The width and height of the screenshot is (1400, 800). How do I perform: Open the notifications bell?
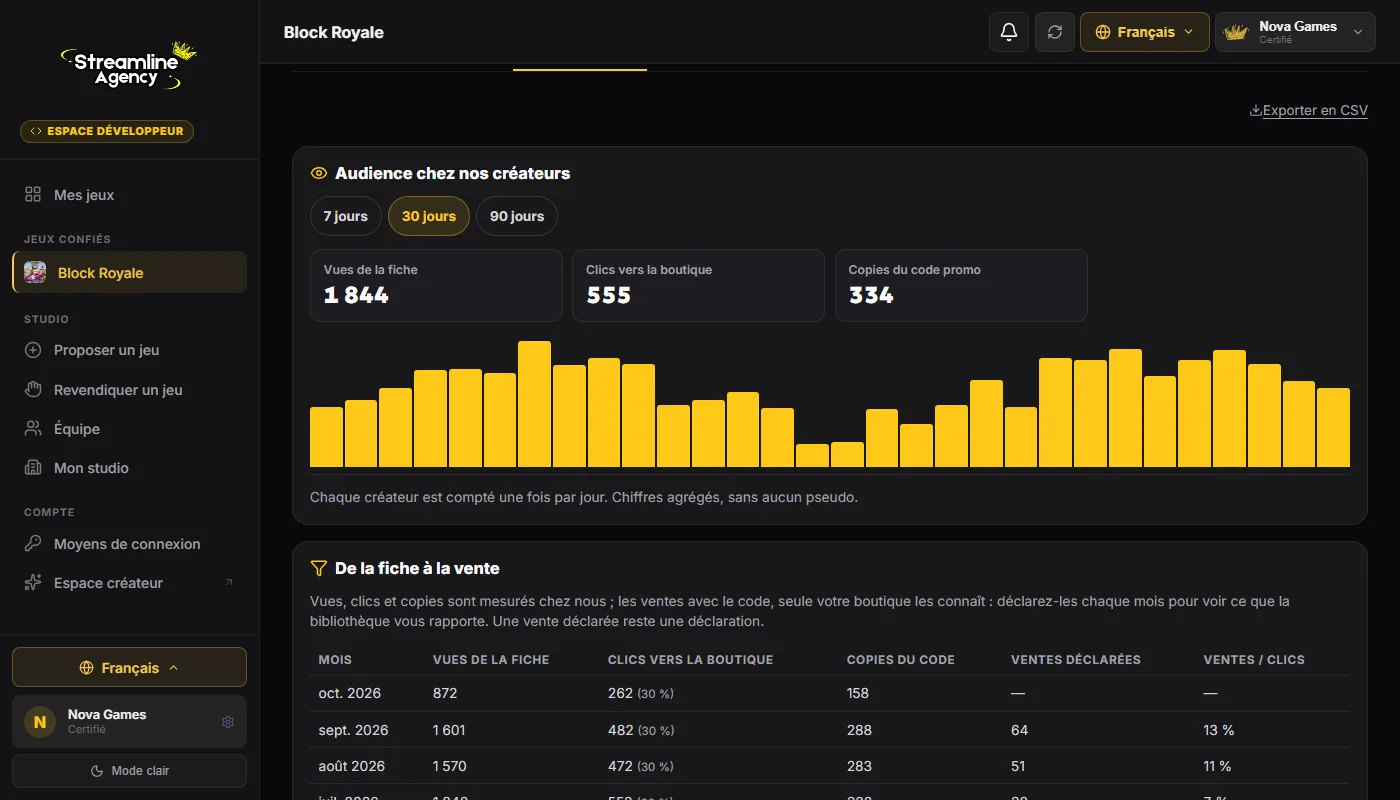pos(1008,32)
